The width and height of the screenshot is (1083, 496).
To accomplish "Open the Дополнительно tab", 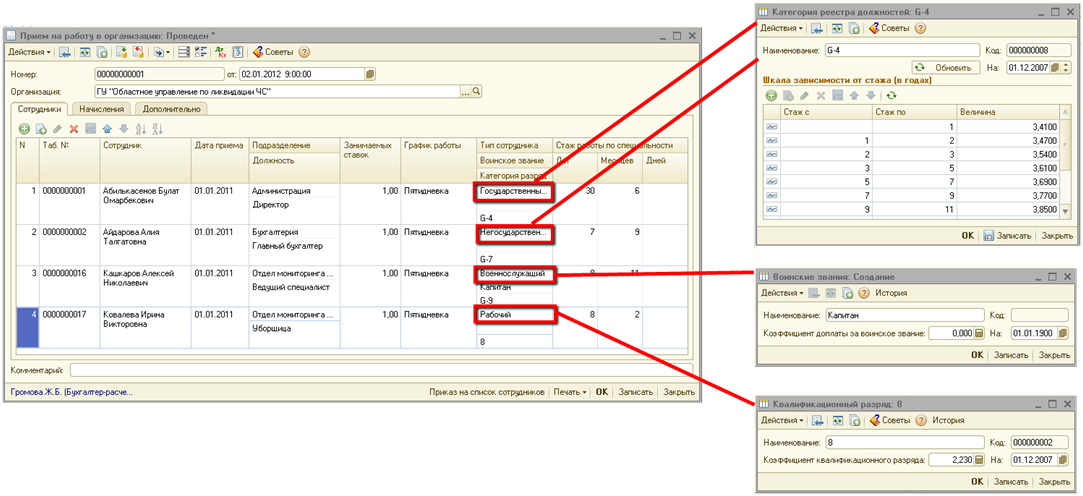I will pyautogui.click(x=174, y=109).
